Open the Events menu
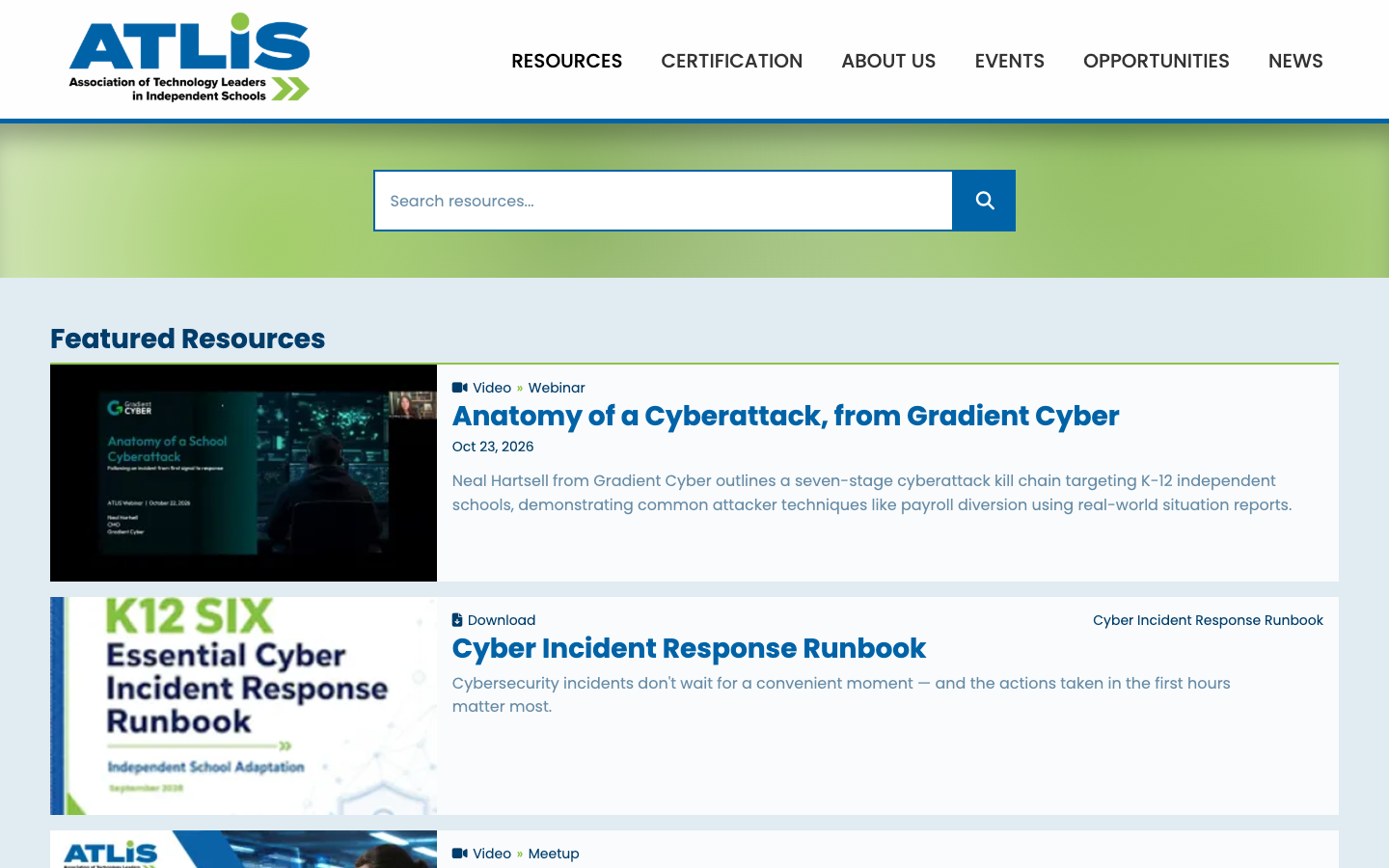The image size is (1389, 868). click(x=1009, y=61)
